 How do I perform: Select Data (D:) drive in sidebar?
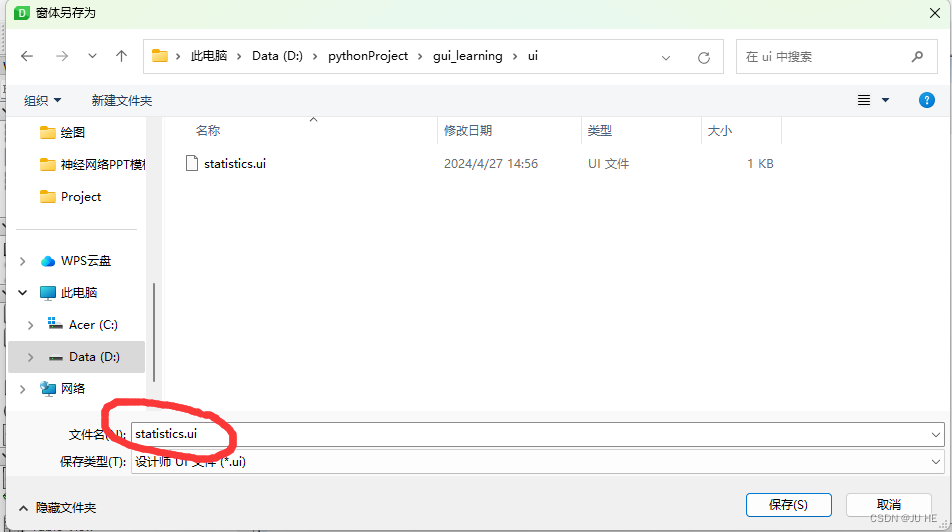coord(94,357)
